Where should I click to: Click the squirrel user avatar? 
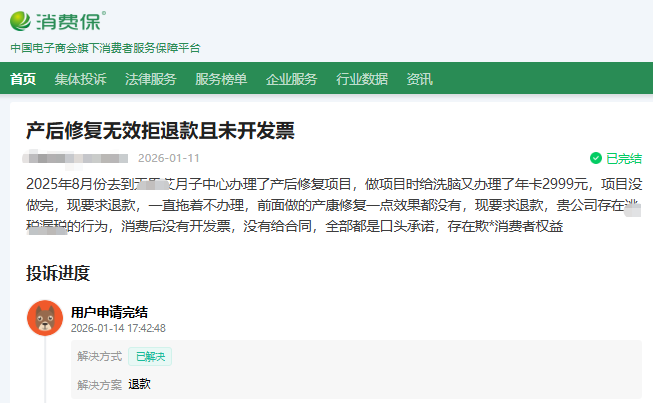point(45,318)
